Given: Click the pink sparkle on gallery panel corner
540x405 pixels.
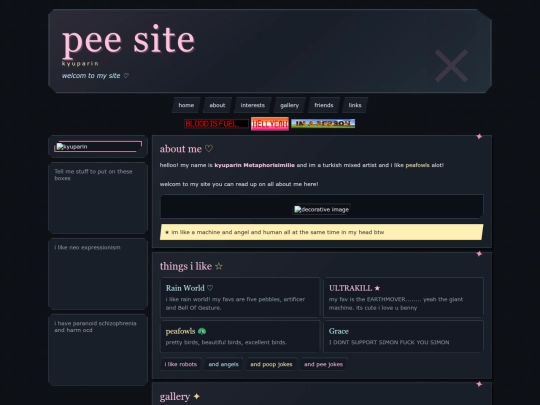Looking at the screenshot, I should [479, 384].
